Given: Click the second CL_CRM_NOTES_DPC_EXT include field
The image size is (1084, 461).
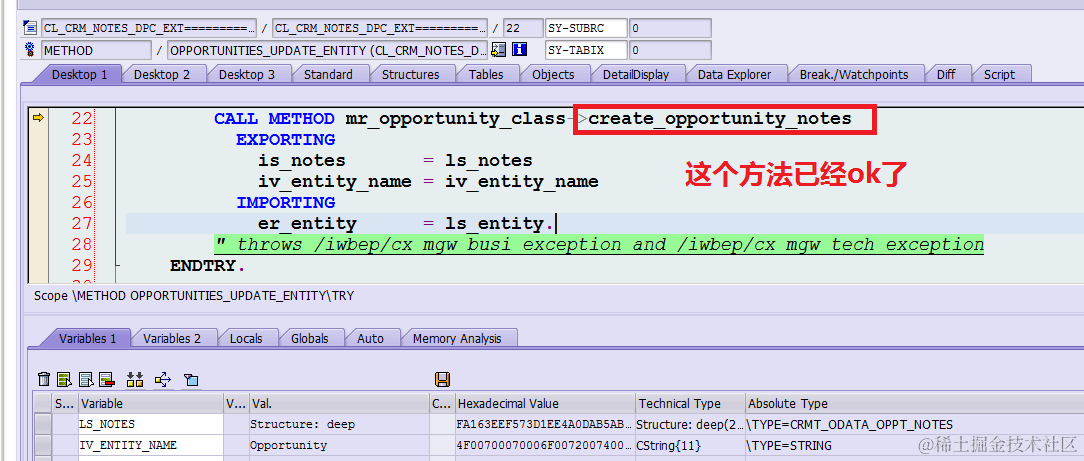Looking at the screenshot, I should pos(380,28).
